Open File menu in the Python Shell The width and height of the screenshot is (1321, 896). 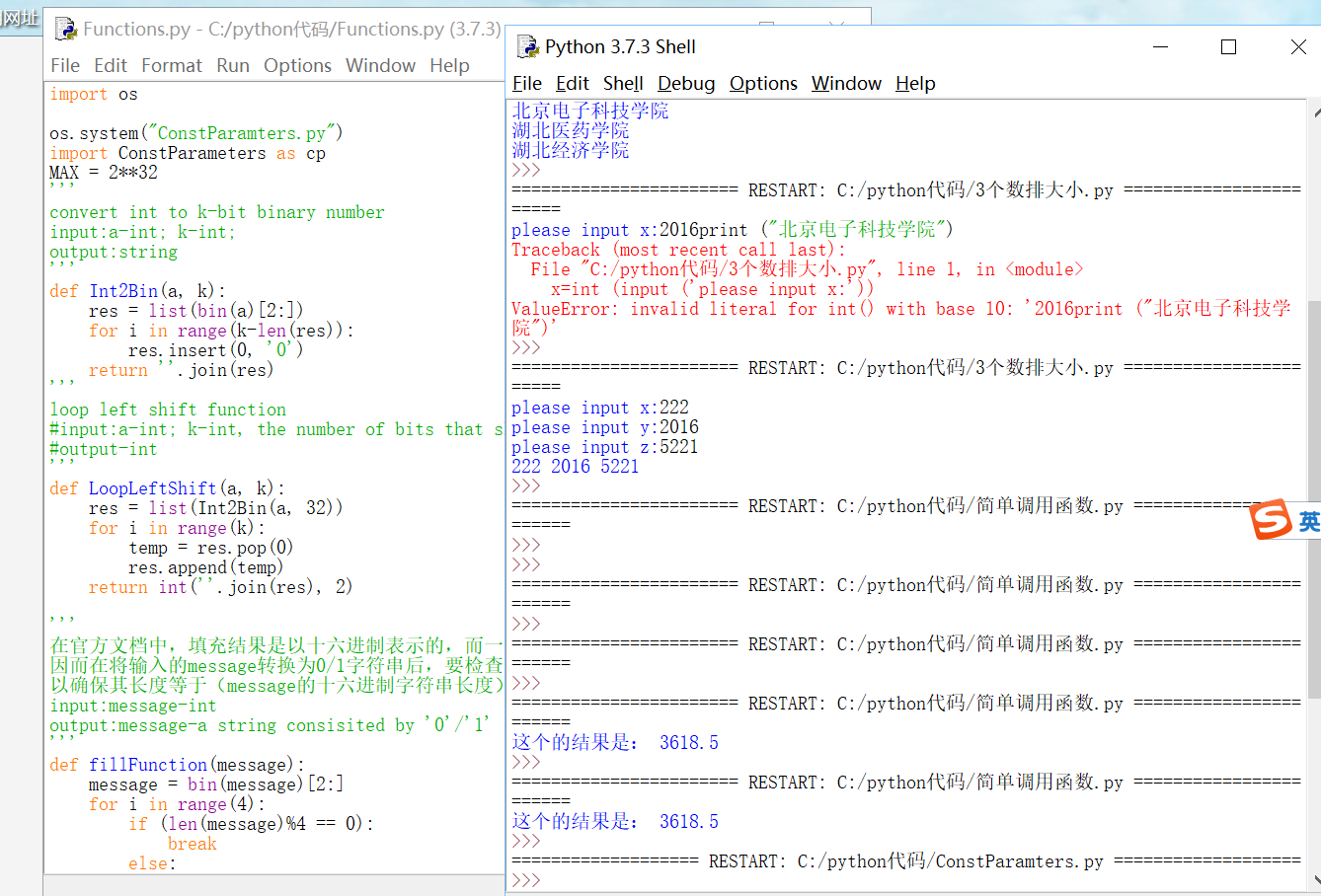[527, 83]
